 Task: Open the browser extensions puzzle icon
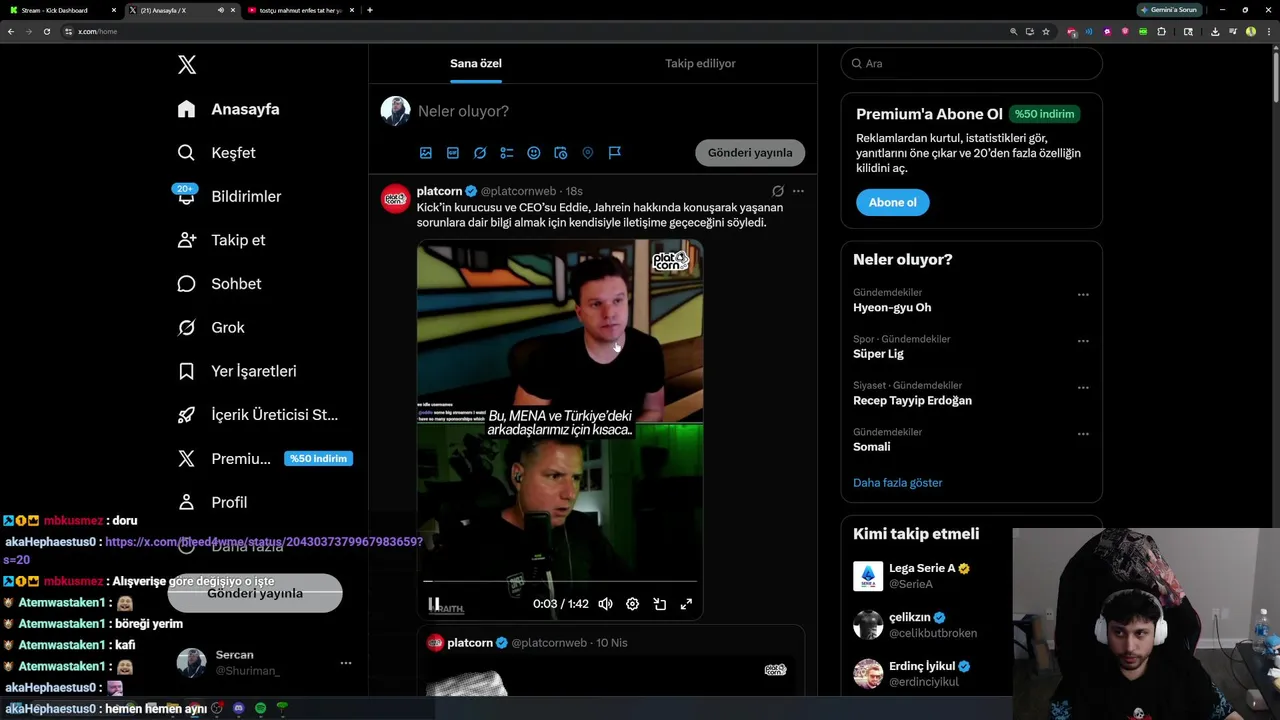1161,31
